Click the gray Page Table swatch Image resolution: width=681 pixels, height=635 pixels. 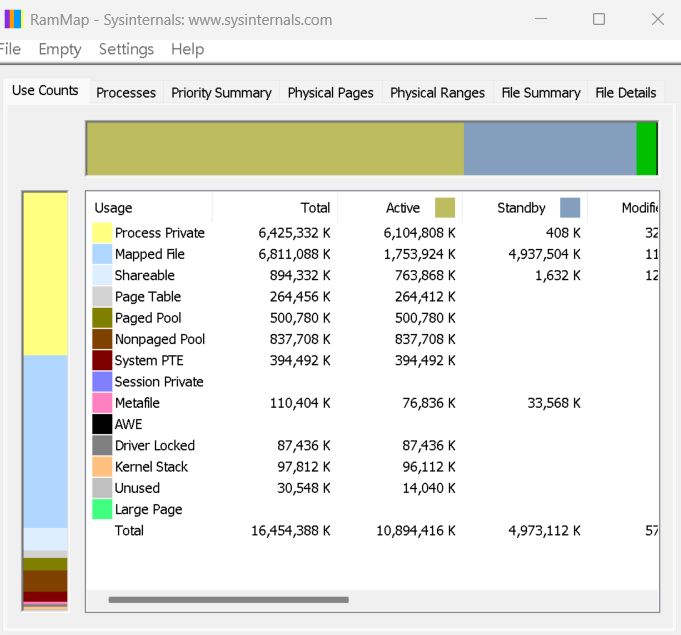pyautogui.click(x=102, y=297)
